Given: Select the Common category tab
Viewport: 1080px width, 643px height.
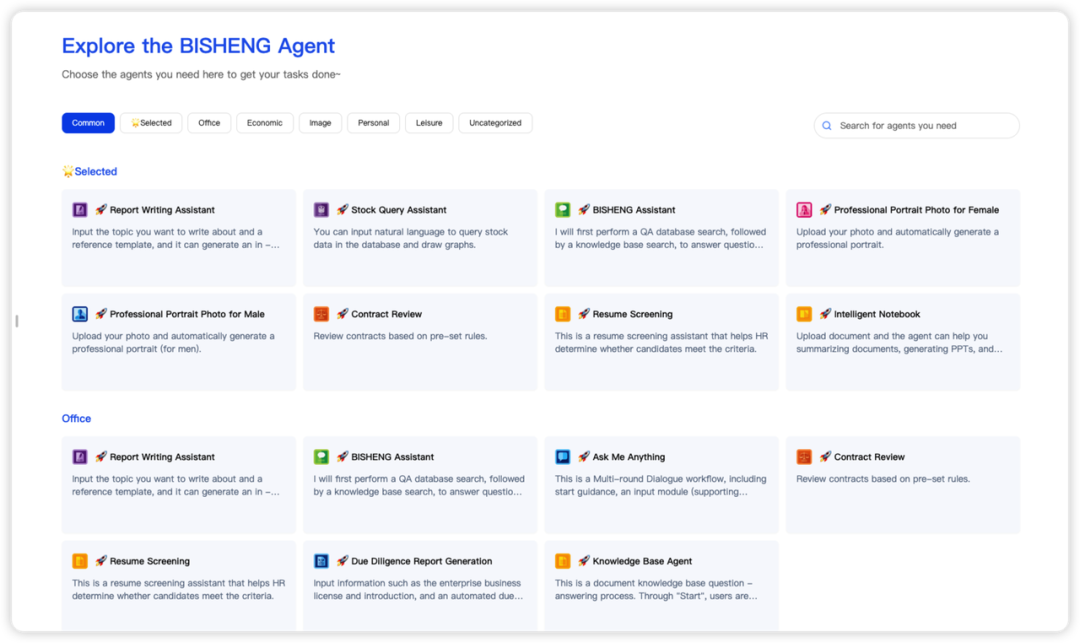Looking at the screenshot, I should pyautogui.click(x=88, y=123).
